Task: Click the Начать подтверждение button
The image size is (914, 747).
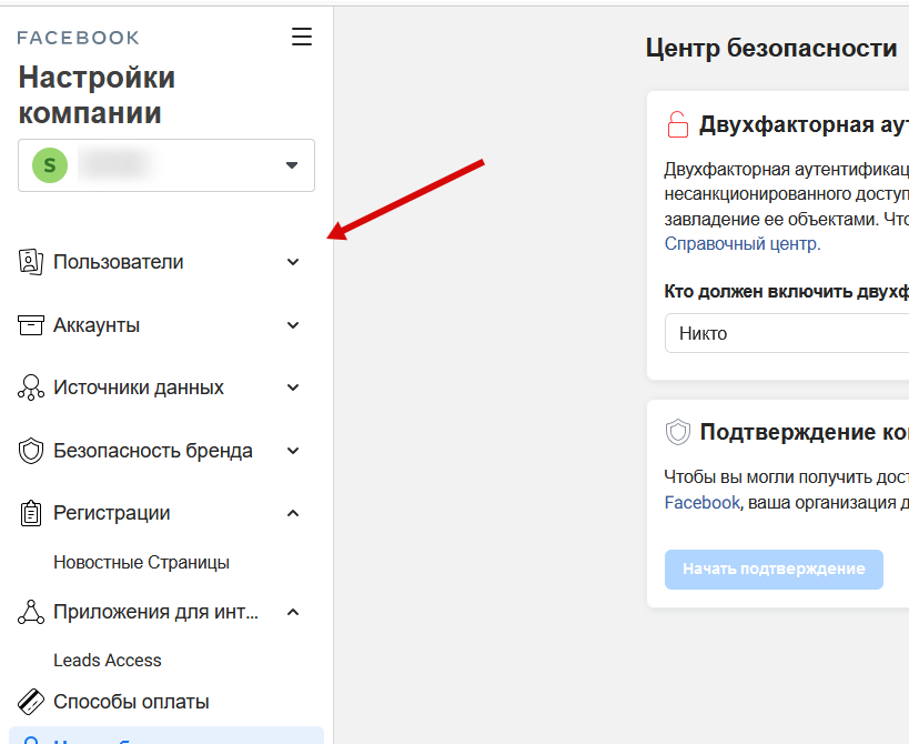Action: (773, 569)
